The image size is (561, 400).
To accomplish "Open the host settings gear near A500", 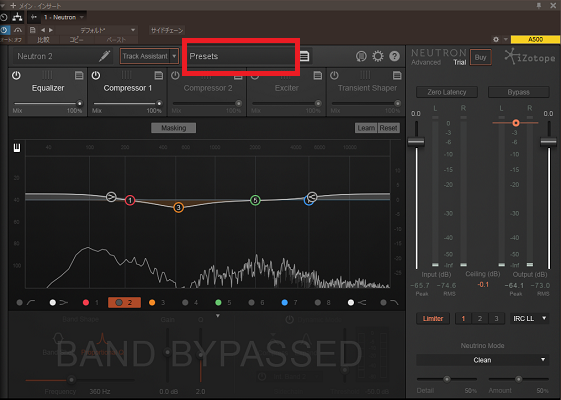I will pyautogui.click(x=496, y=39).
